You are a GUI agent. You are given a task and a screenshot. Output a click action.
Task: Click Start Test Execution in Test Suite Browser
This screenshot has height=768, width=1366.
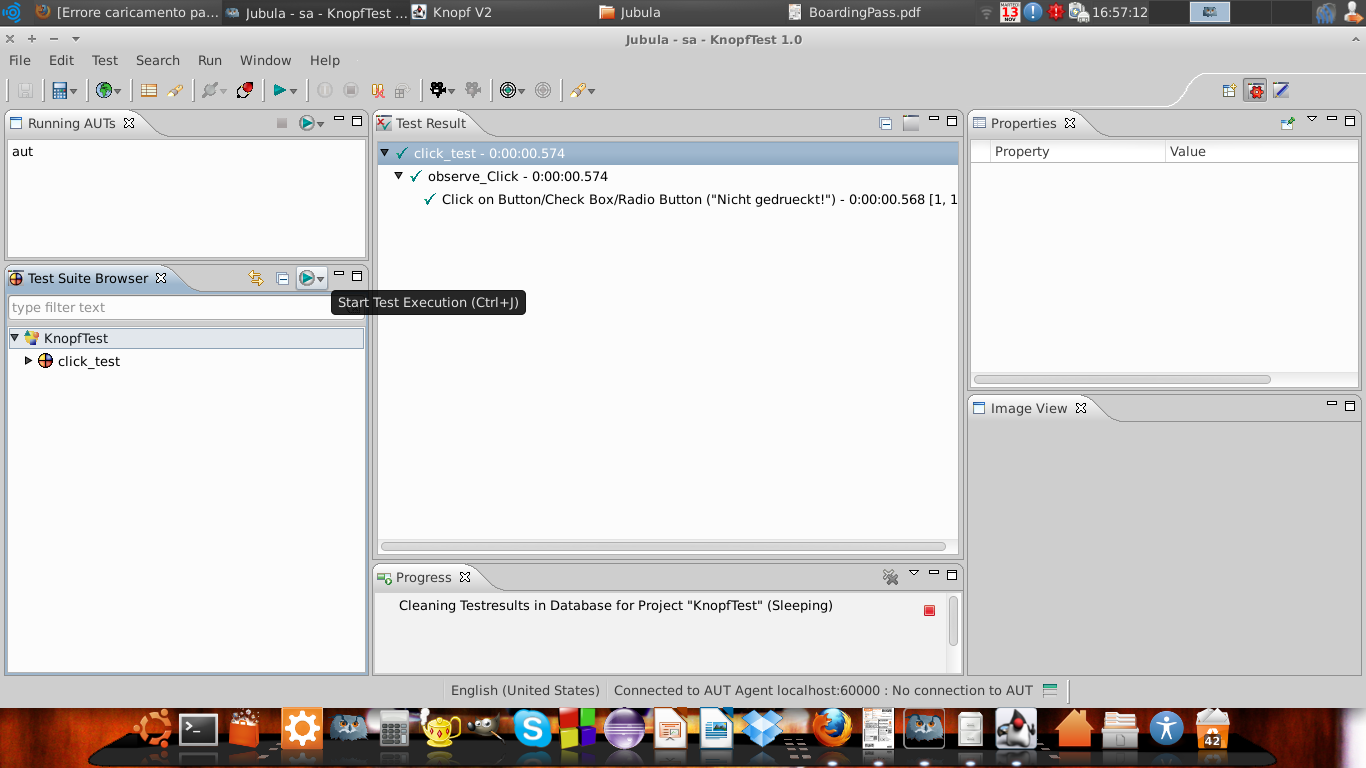[307, 278]
